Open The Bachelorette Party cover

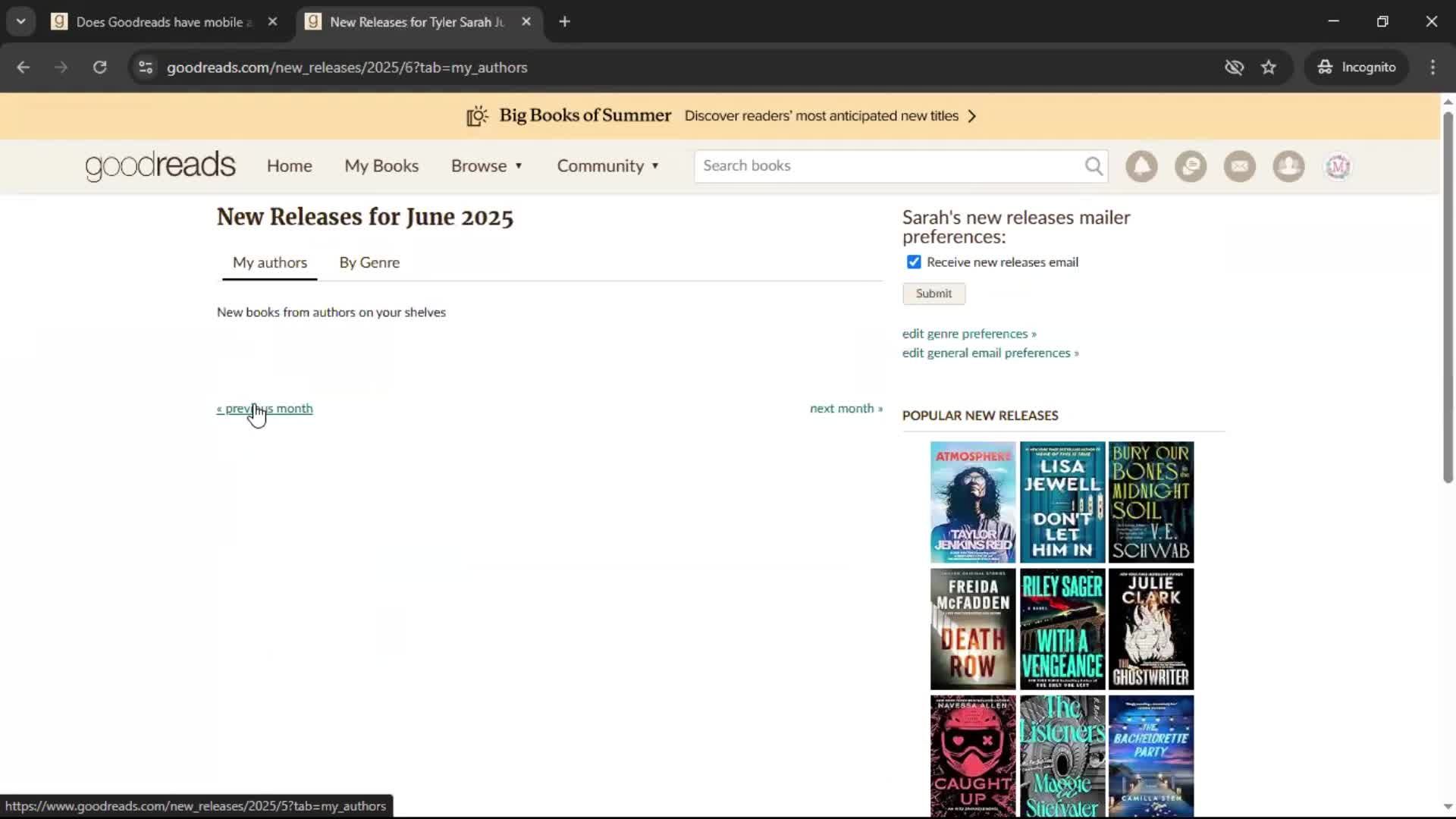[x=1151, y=756]
